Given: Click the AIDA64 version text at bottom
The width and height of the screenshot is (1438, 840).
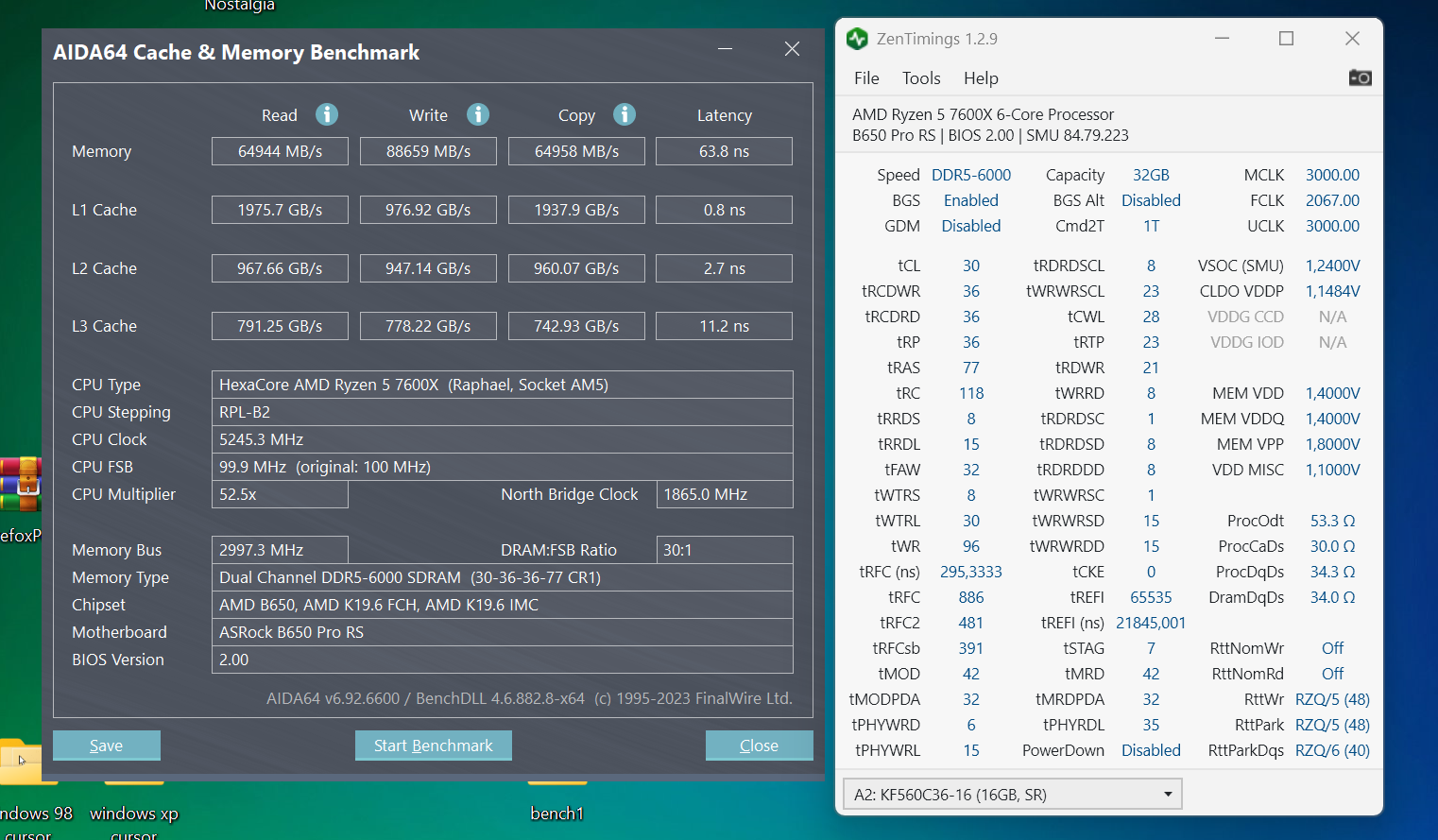Looking at the screenshot, I should (x=529, y=698).
